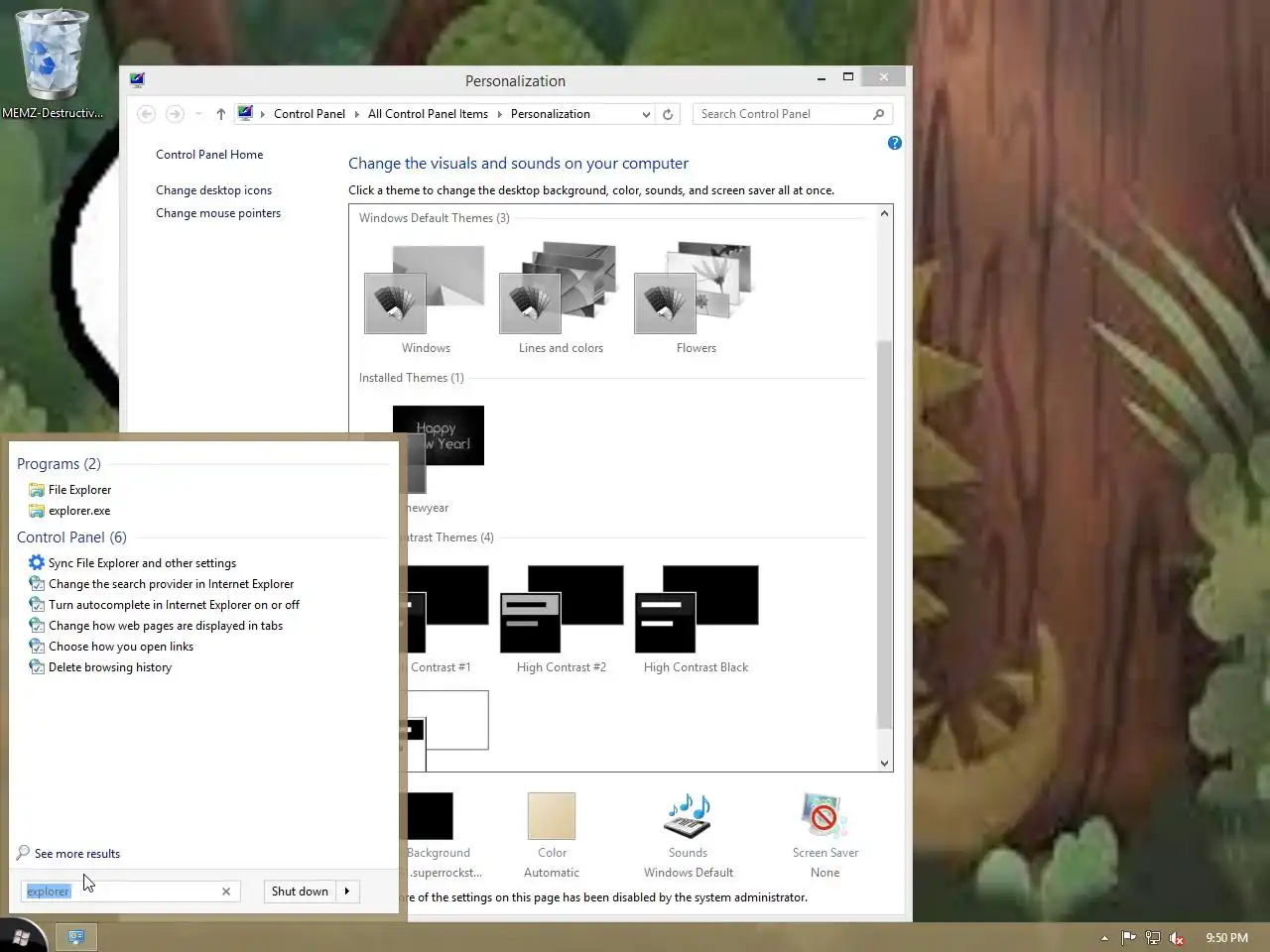Click the Shut down button

tap(300, 892)
